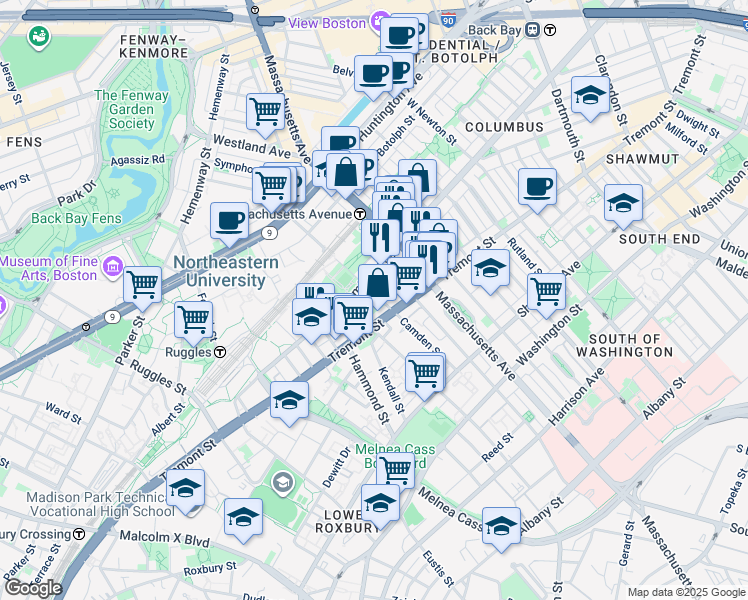Viewport: 748px width, 600px height.
Task: Click the Agassiz Rd street label
Action: pos(137,160)
